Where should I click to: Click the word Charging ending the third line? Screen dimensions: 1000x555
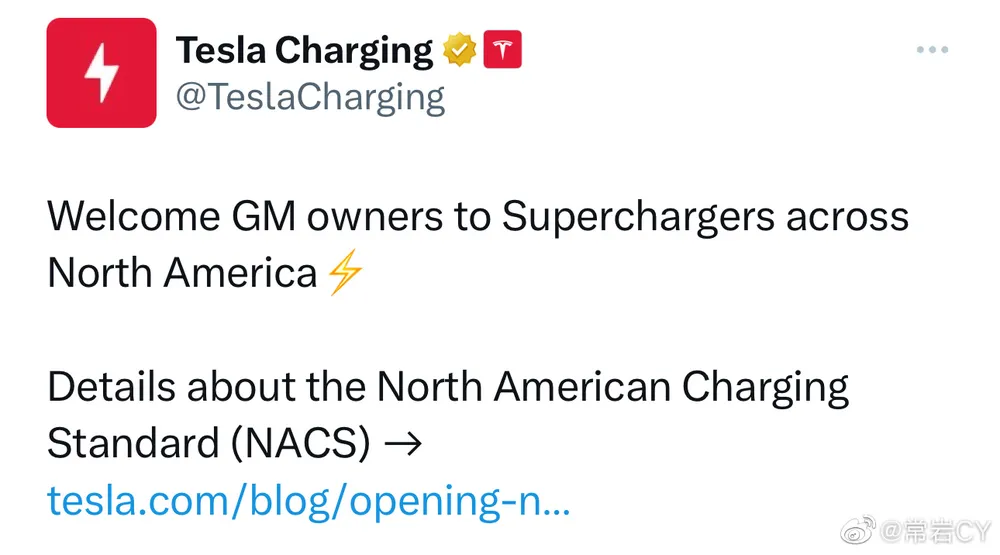(x=765, y=388)
